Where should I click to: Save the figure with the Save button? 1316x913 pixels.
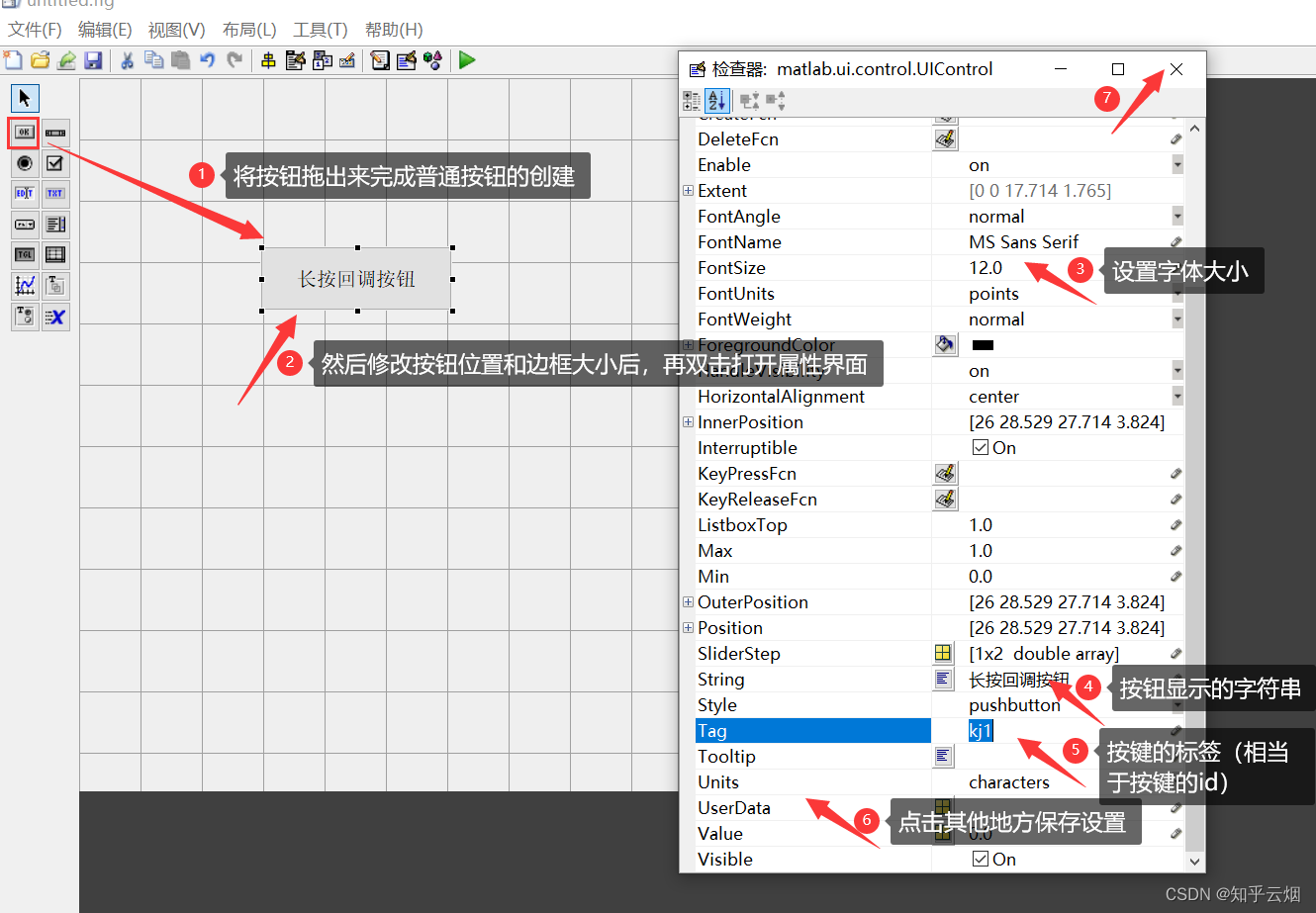tap(93, 60)
